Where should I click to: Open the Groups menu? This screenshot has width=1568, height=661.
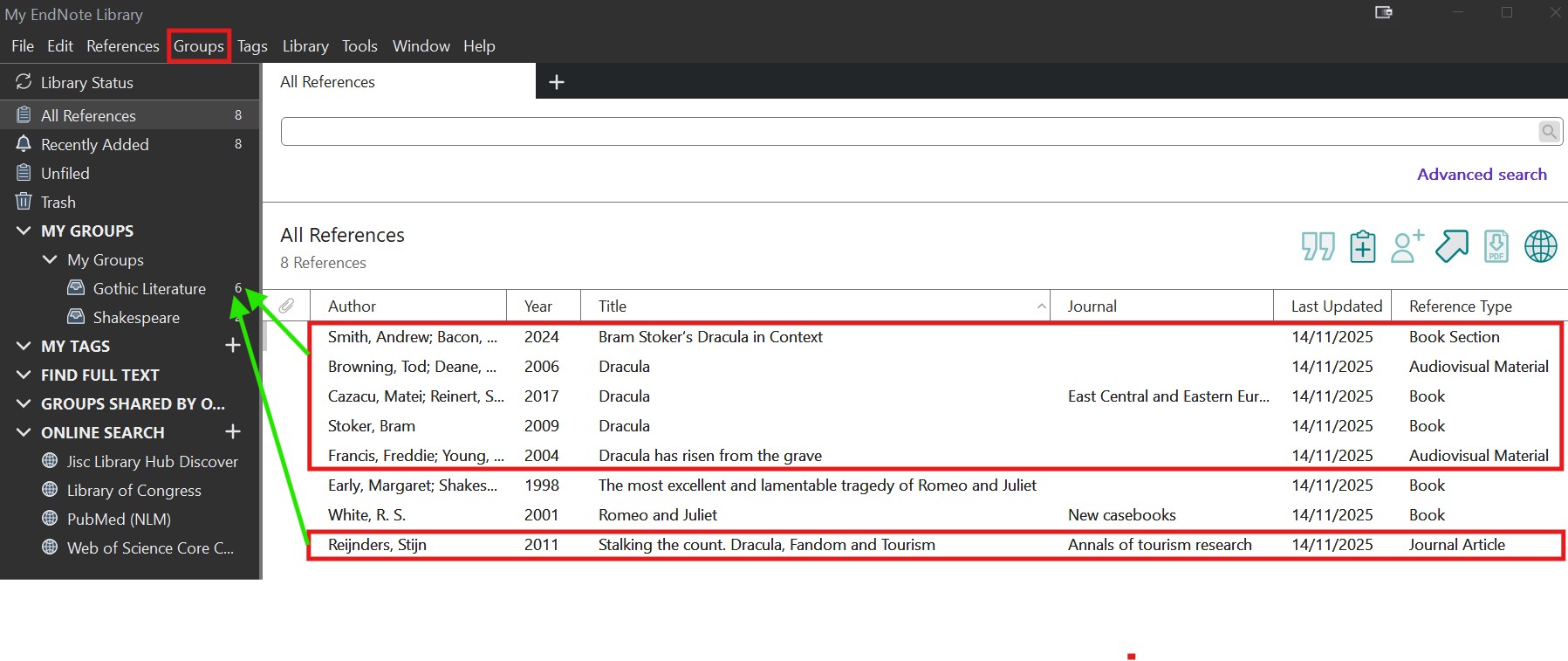coord(199,45)
